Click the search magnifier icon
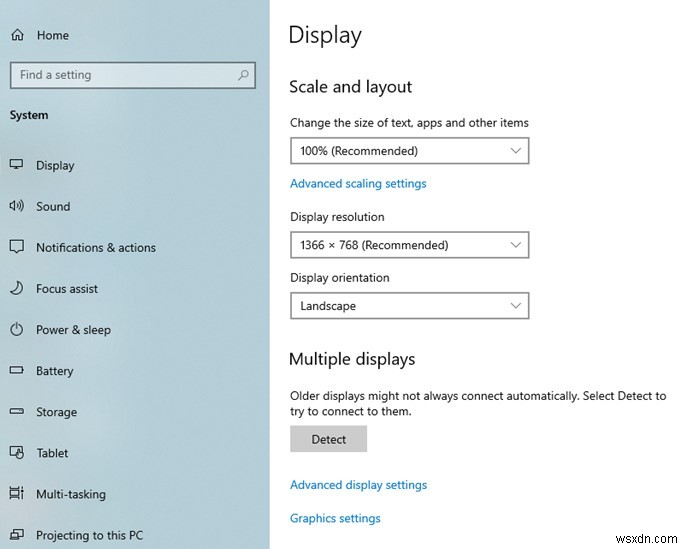689x549 pixels. (x=243, y=75)
